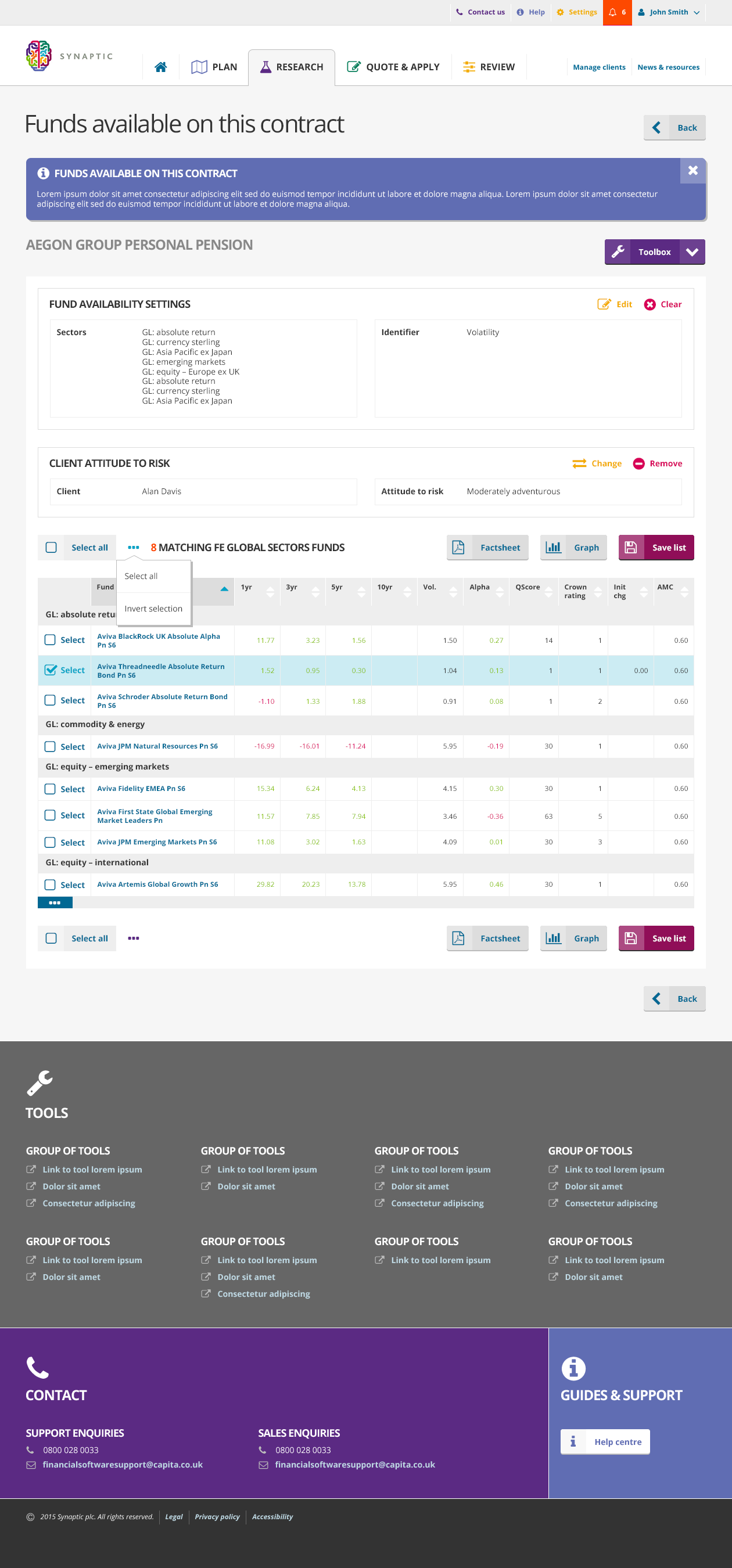The height and width of the screenshot is (1568, 732).
Task: Click the top Factsheet PDF icon
Action: (458, 547)
